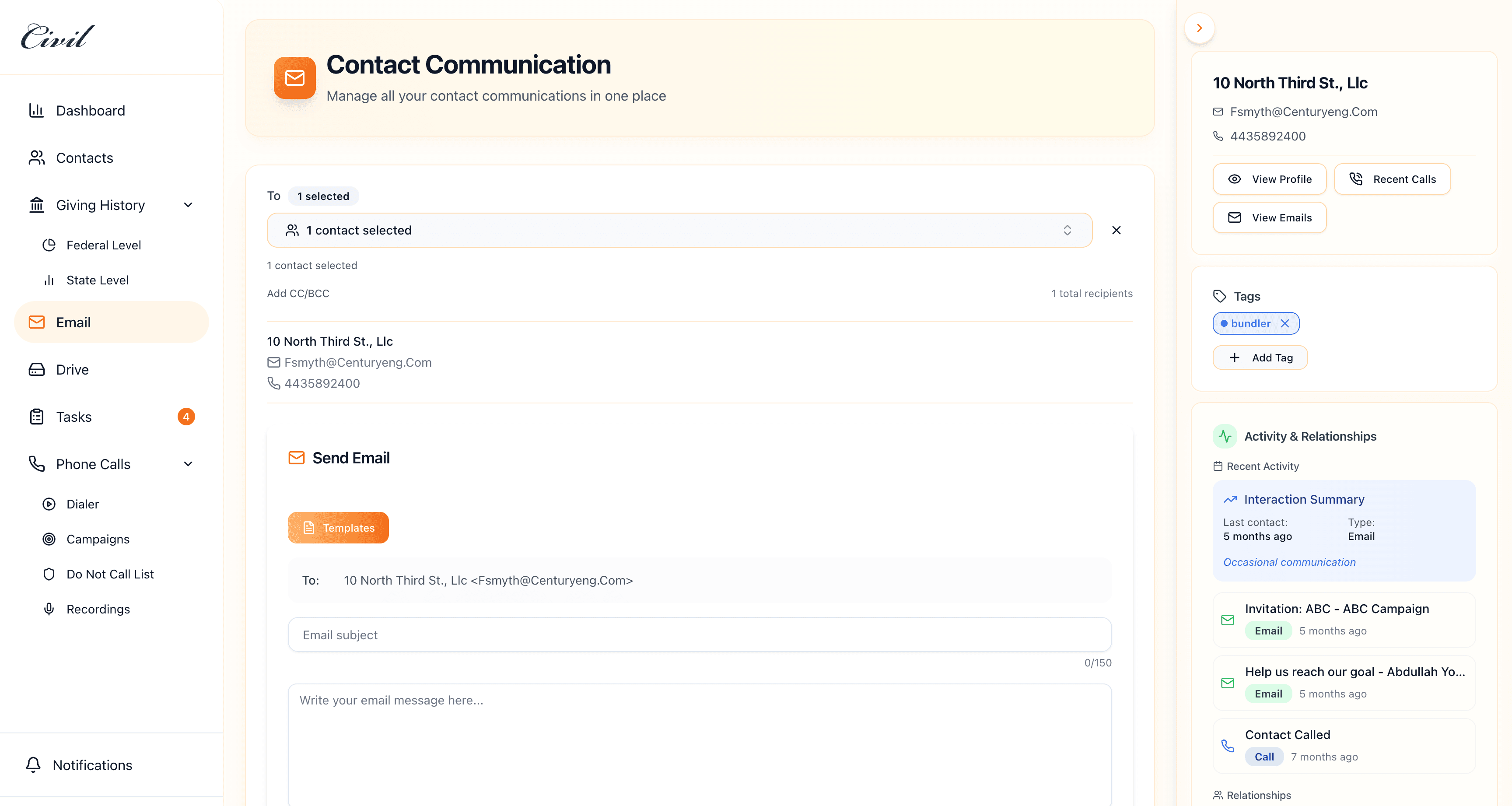This screenshot has width=1512, height=806.
Task: Select Campaigns under Phone Calls
Action: (98, 539)
